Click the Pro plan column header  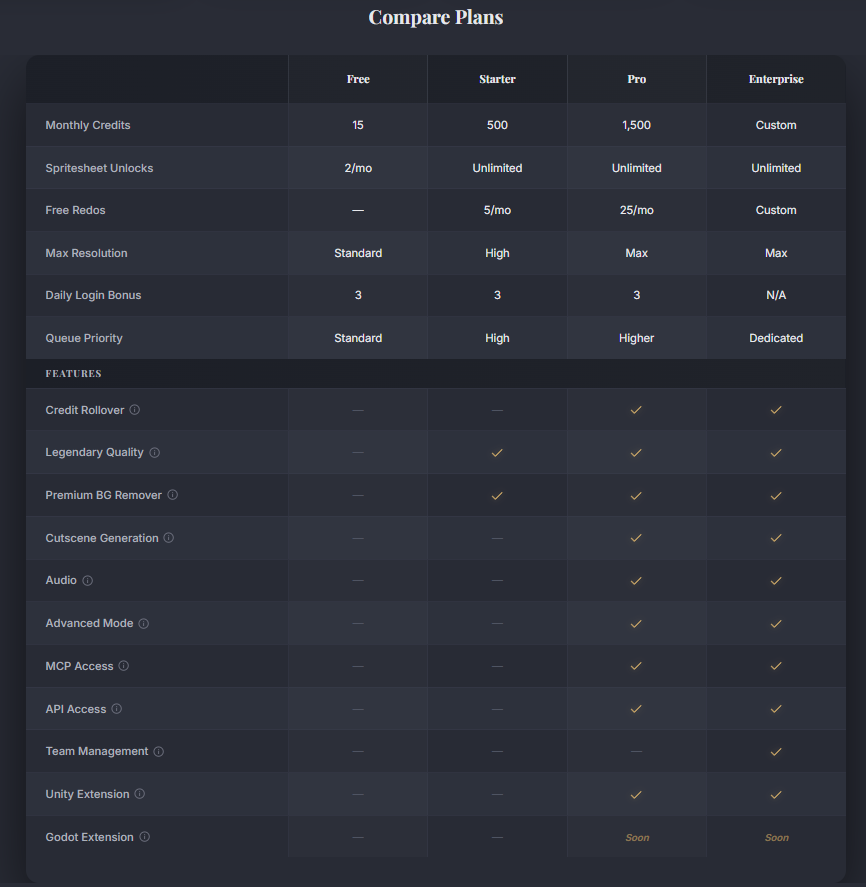636,79
